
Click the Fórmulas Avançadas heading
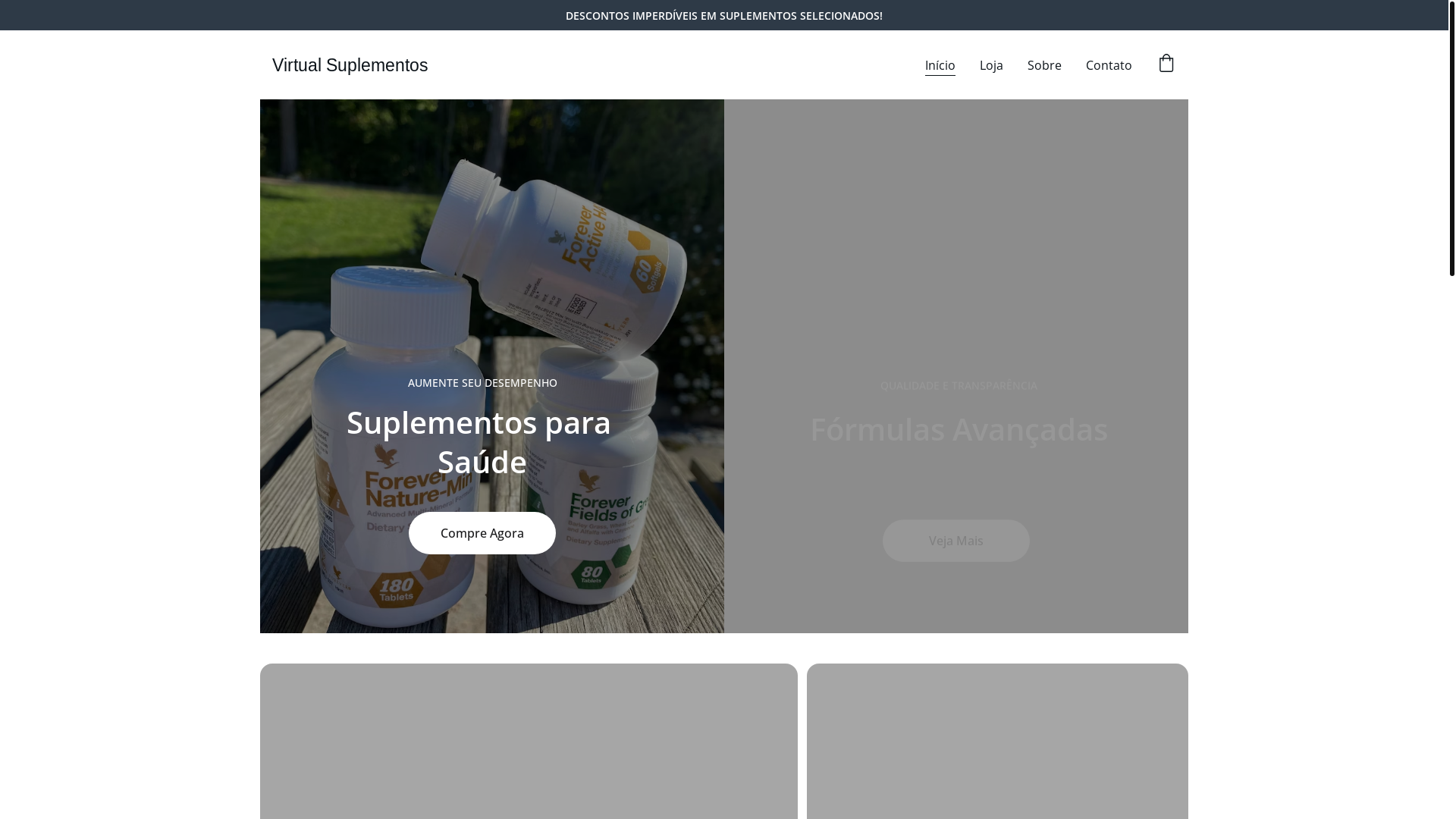[x=959, y=430]
